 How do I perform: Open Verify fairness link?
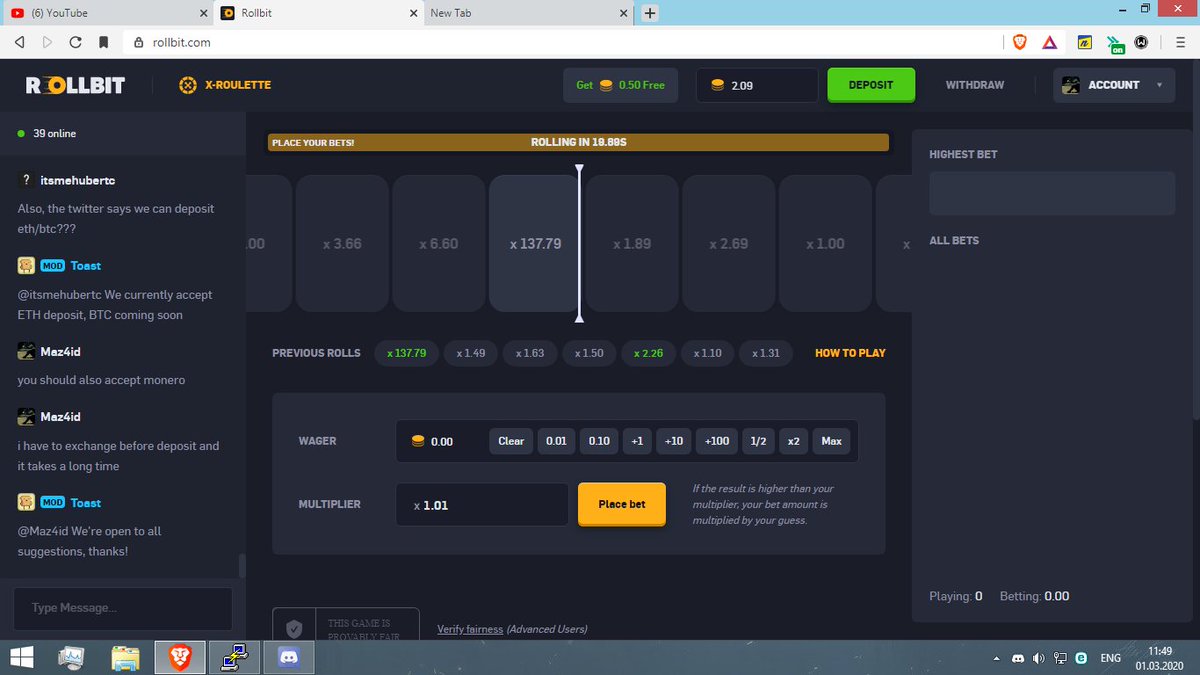point(470,629)
